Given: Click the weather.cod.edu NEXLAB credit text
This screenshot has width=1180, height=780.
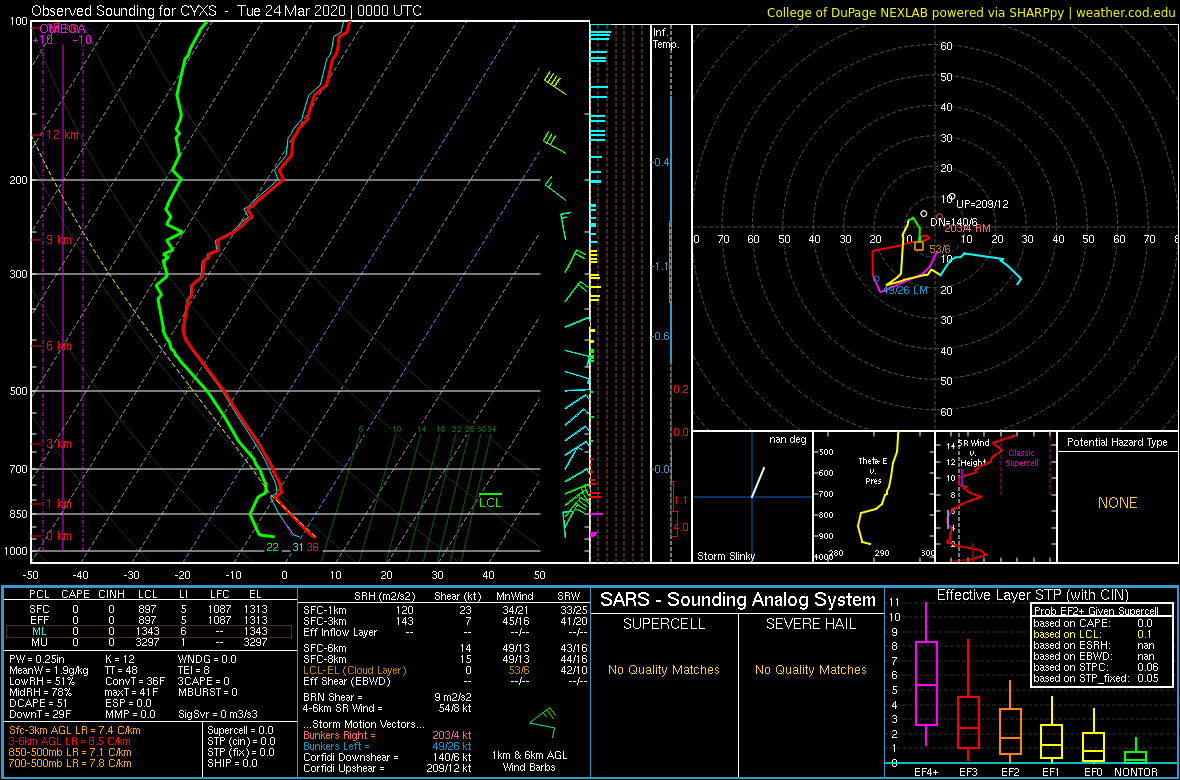Looking at the screenshot, I should pyautogui.click(x=970, y=11).
